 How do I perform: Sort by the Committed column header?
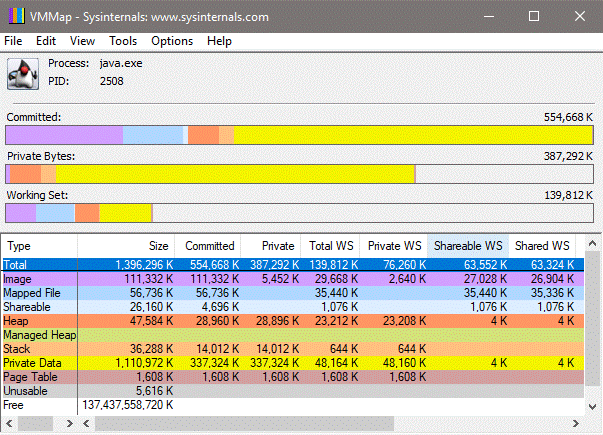pos(208,245)
